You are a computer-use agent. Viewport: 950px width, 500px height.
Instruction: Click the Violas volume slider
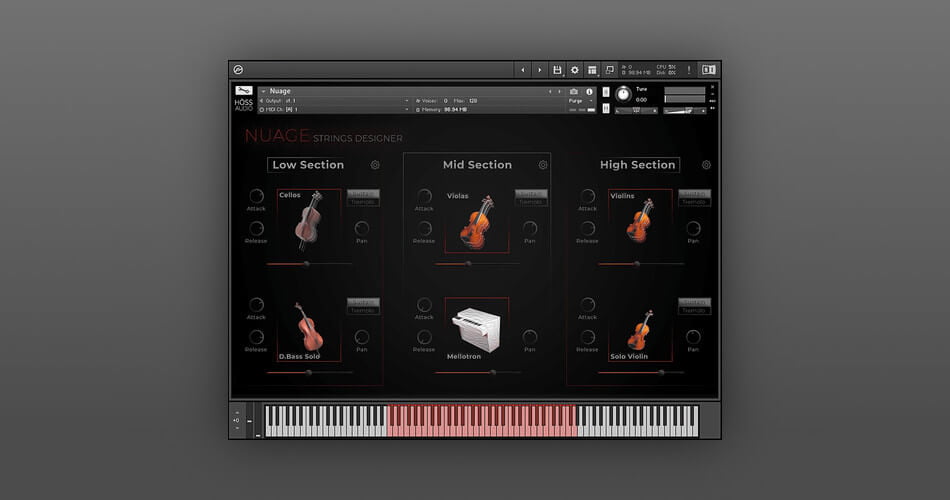click(x=477, y=264)
